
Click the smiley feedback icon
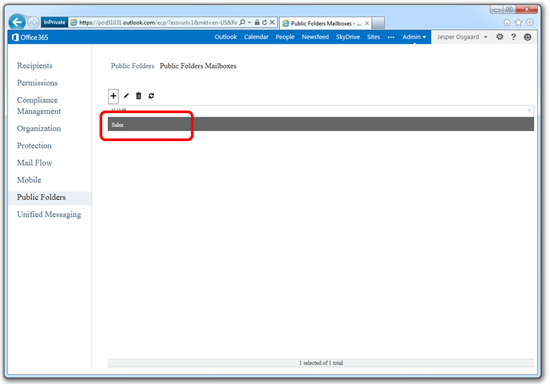[527, 37]
